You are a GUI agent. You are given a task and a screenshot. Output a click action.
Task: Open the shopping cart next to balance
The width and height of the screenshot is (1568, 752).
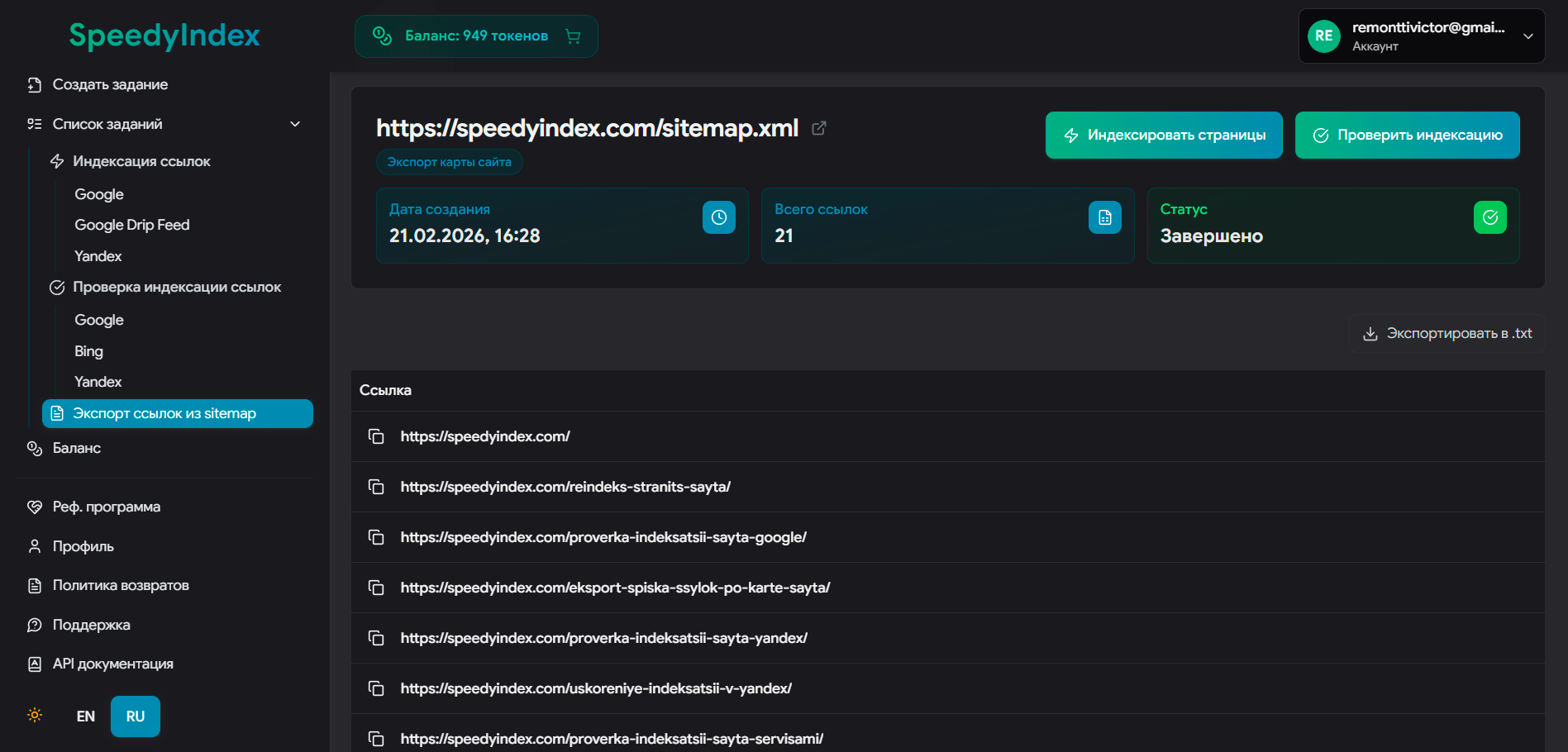(573, 36)
